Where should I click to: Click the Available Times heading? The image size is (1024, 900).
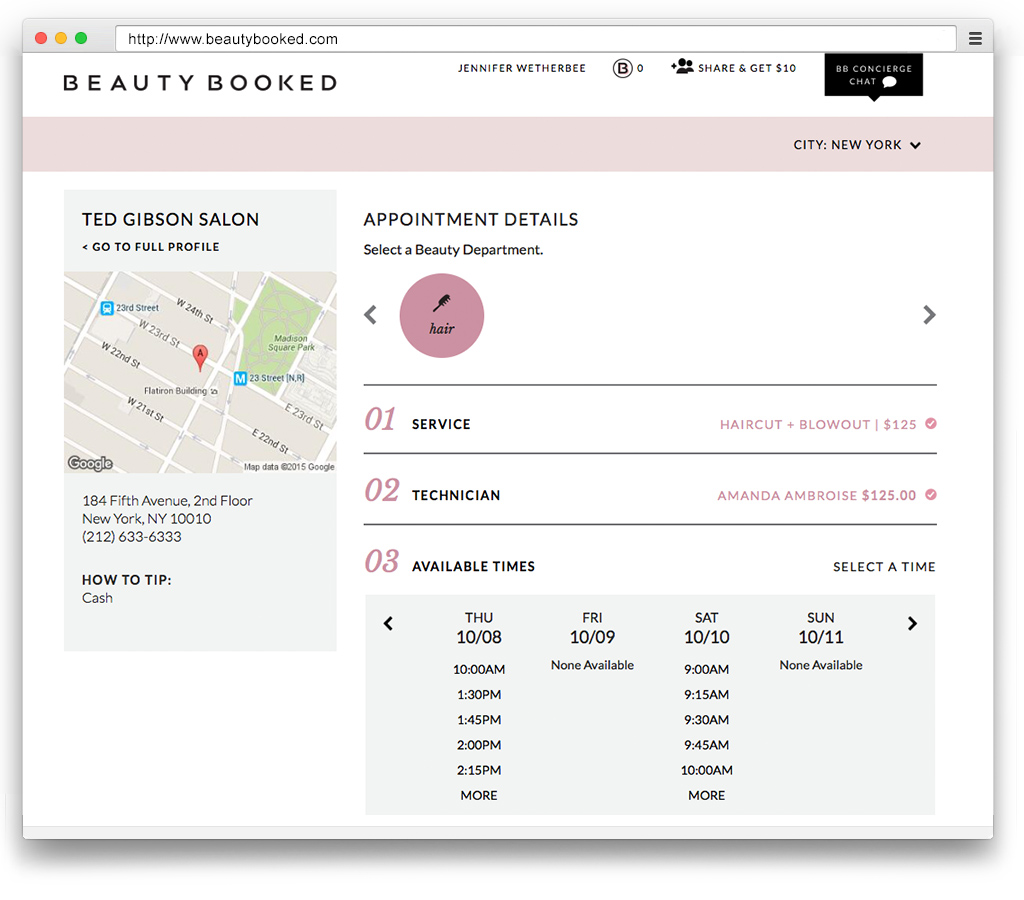pos(473,567)
